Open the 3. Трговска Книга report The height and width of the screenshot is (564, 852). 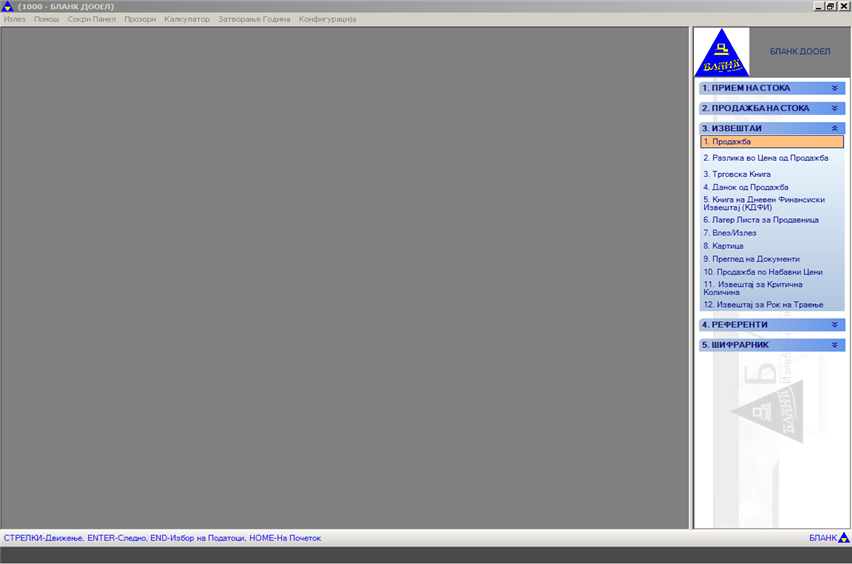tap(736, 174)
